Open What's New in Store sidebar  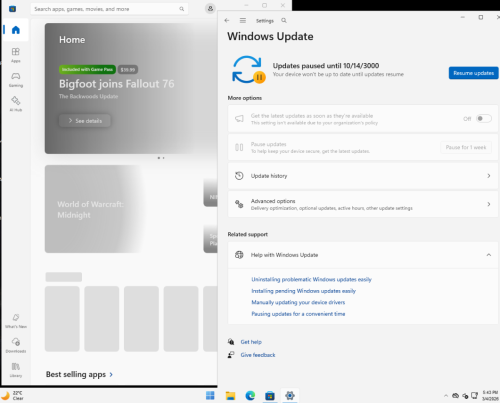(x=16, y=321)
